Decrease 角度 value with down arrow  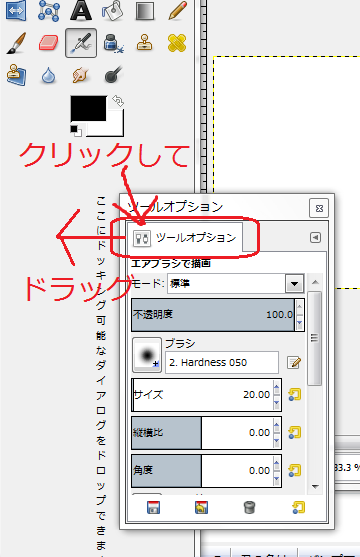coord(276,479)
